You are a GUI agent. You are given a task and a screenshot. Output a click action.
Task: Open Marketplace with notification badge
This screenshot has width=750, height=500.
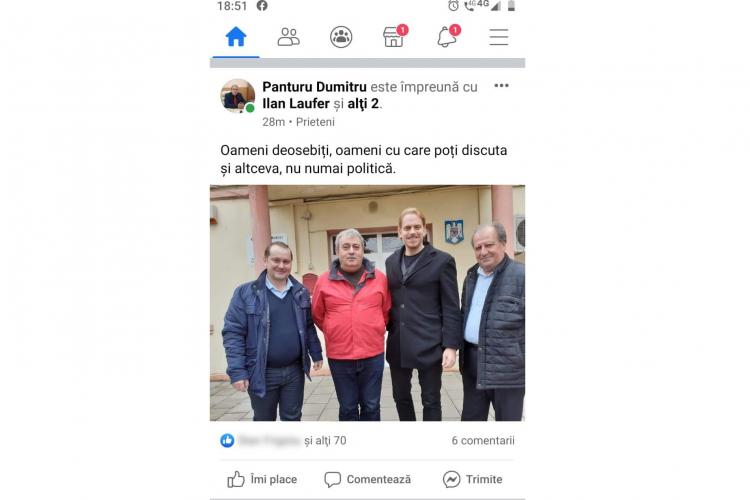pyautogui.click(x=395, y=36)
